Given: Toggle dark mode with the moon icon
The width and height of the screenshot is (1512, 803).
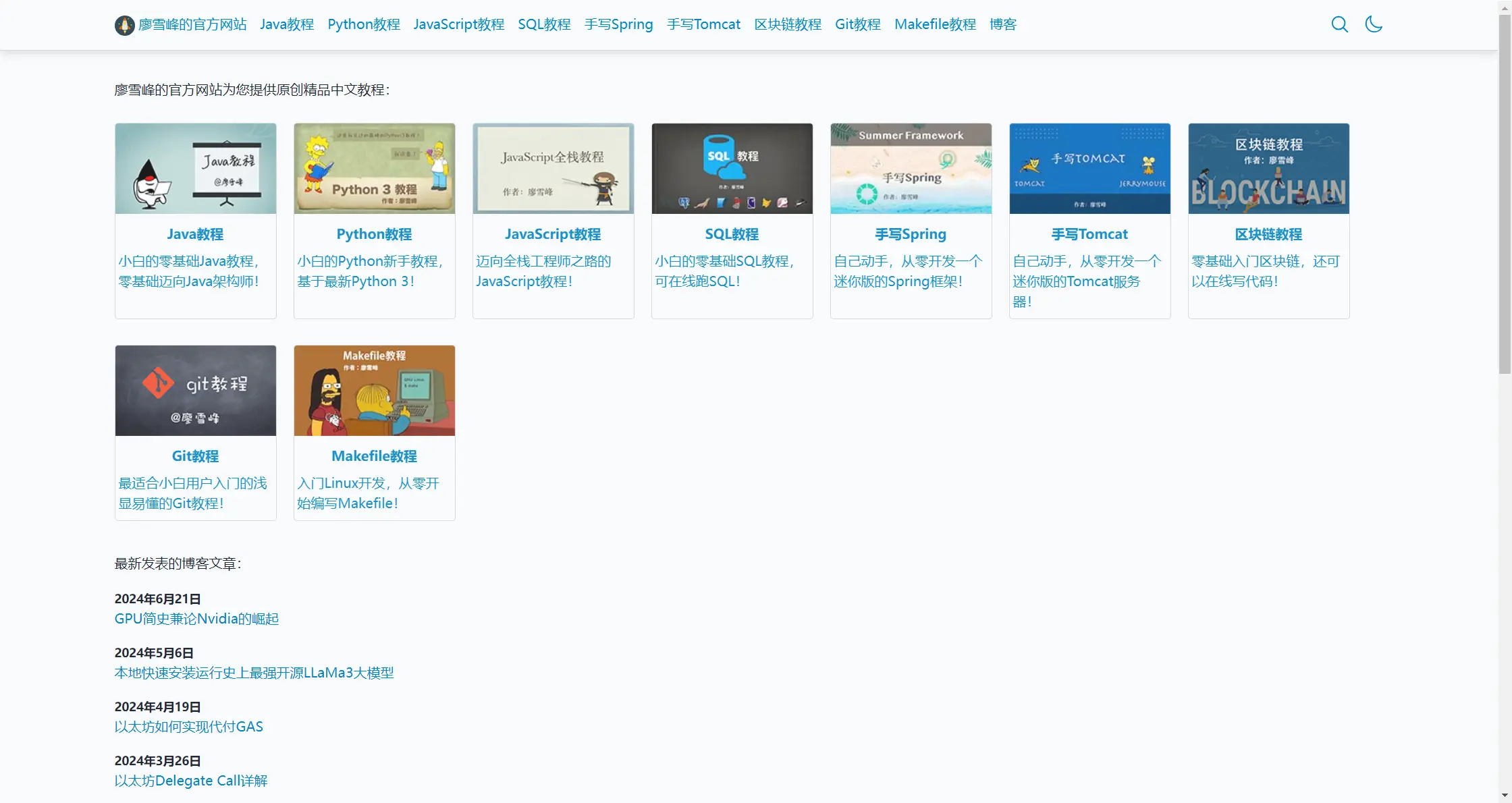Looking at the screenshot, I should pyautogui.click(x=1374, y=24).
